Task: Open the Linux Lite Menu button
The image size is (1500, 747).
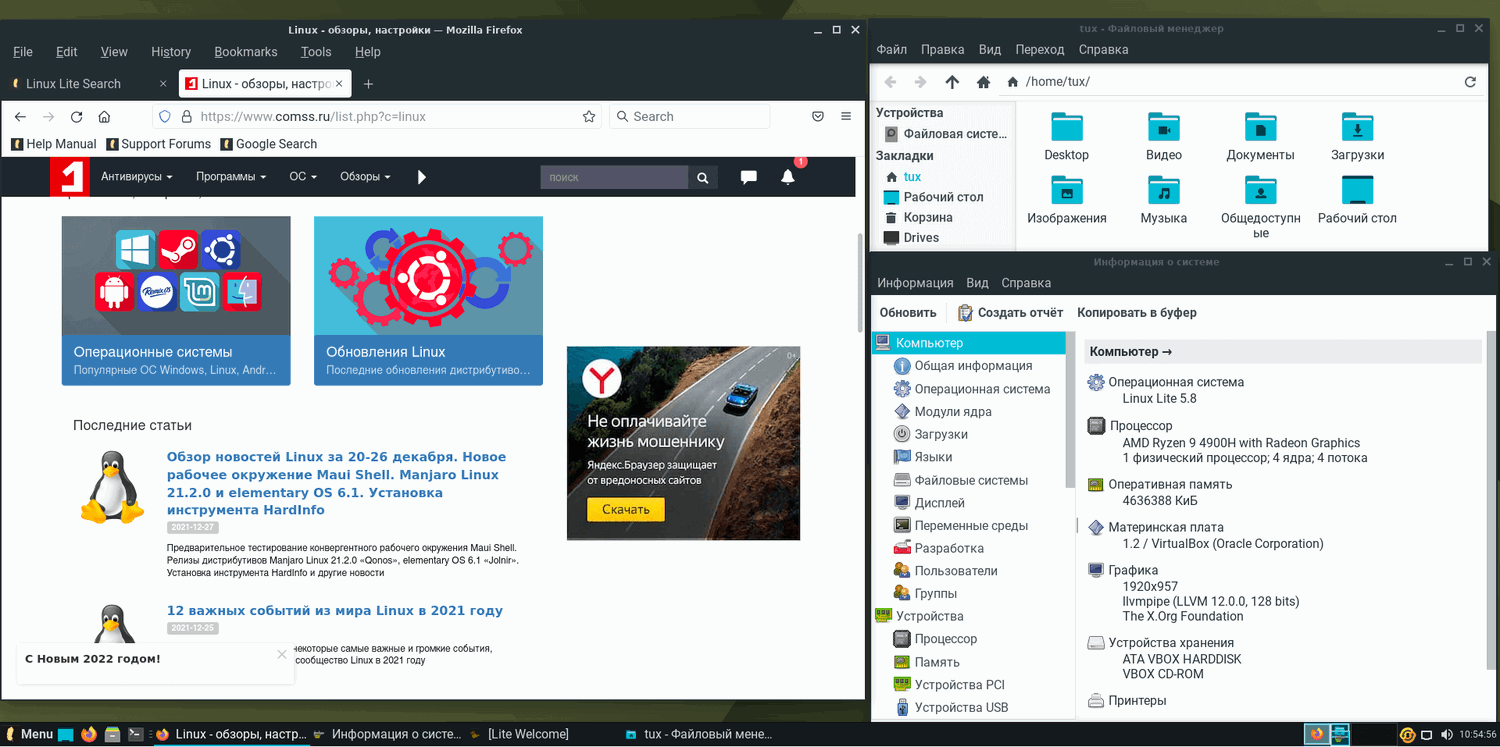Action: [x=30, y=734]
